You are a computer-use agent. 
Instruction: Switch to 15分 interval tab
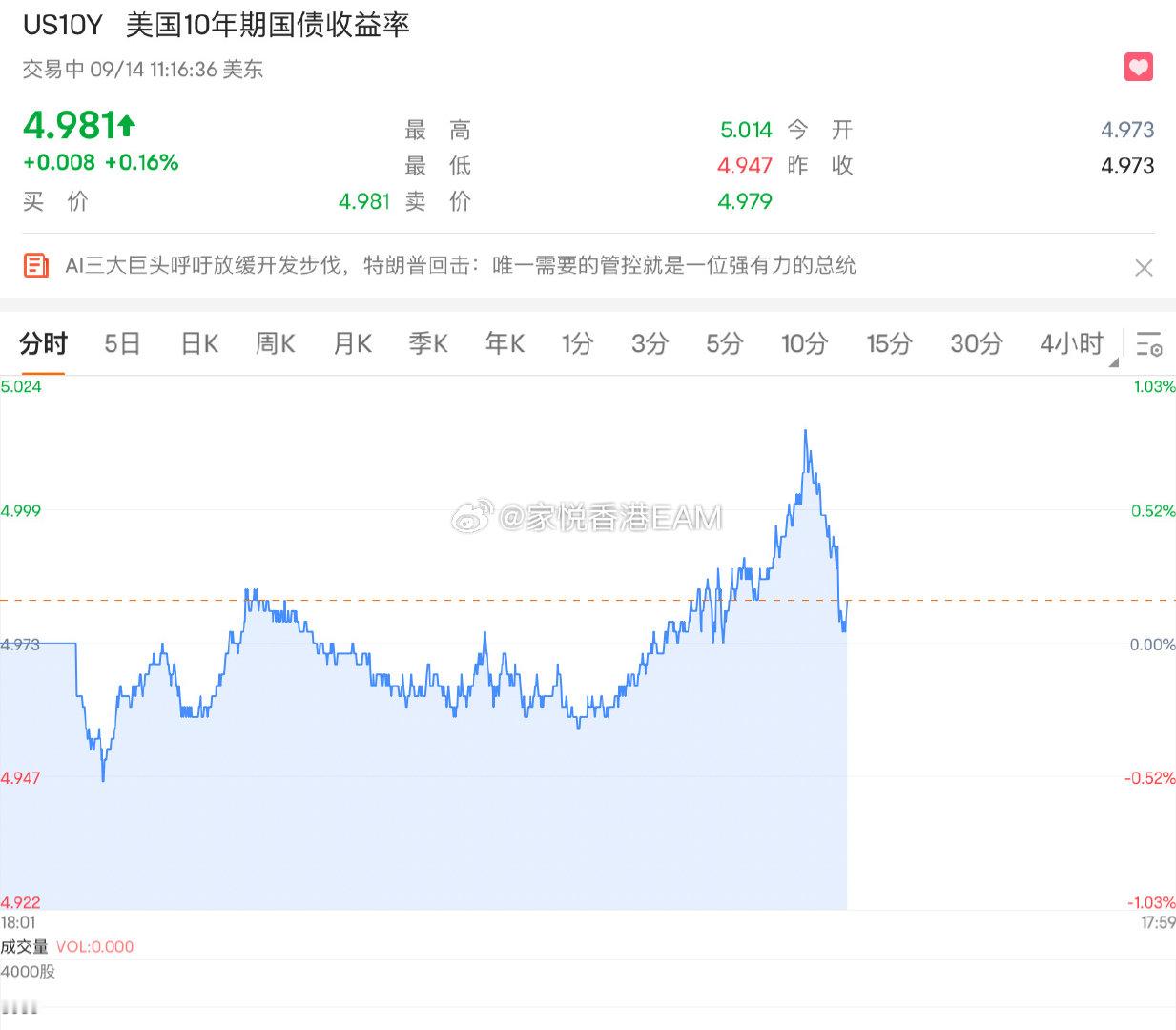click(889, 343)
